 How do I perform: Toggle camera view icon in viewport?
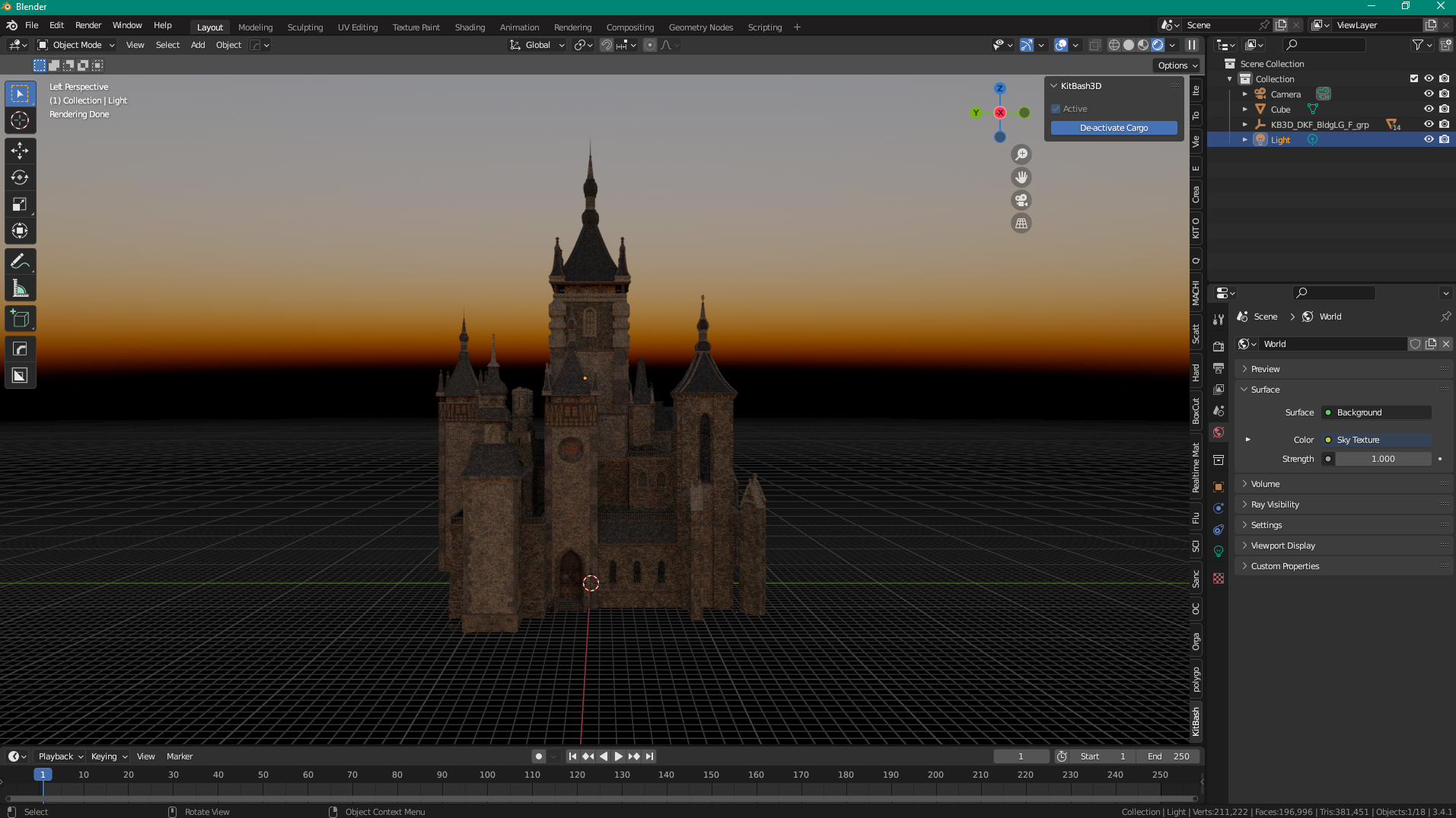(x=1021, y=200)
